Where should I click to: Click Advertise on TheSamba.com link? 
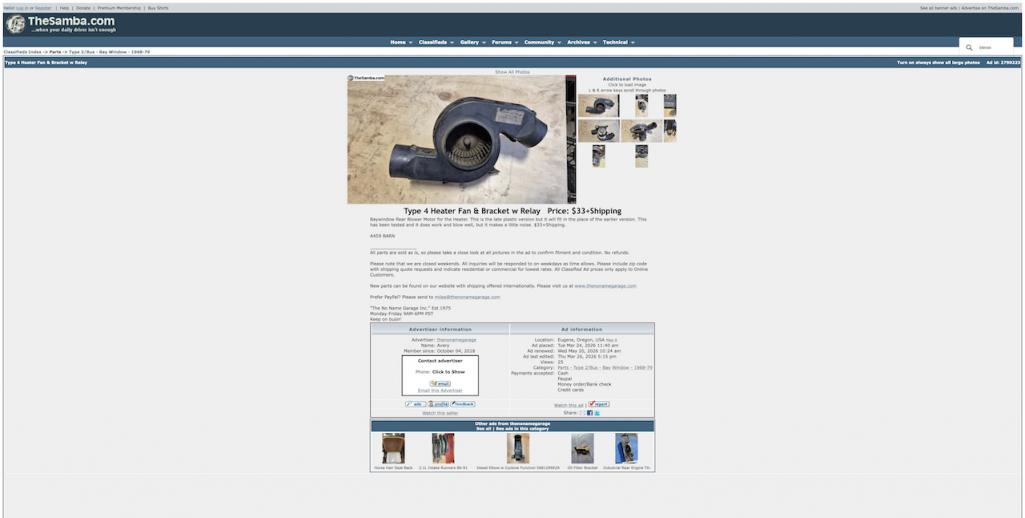click(x=990, y=8)
